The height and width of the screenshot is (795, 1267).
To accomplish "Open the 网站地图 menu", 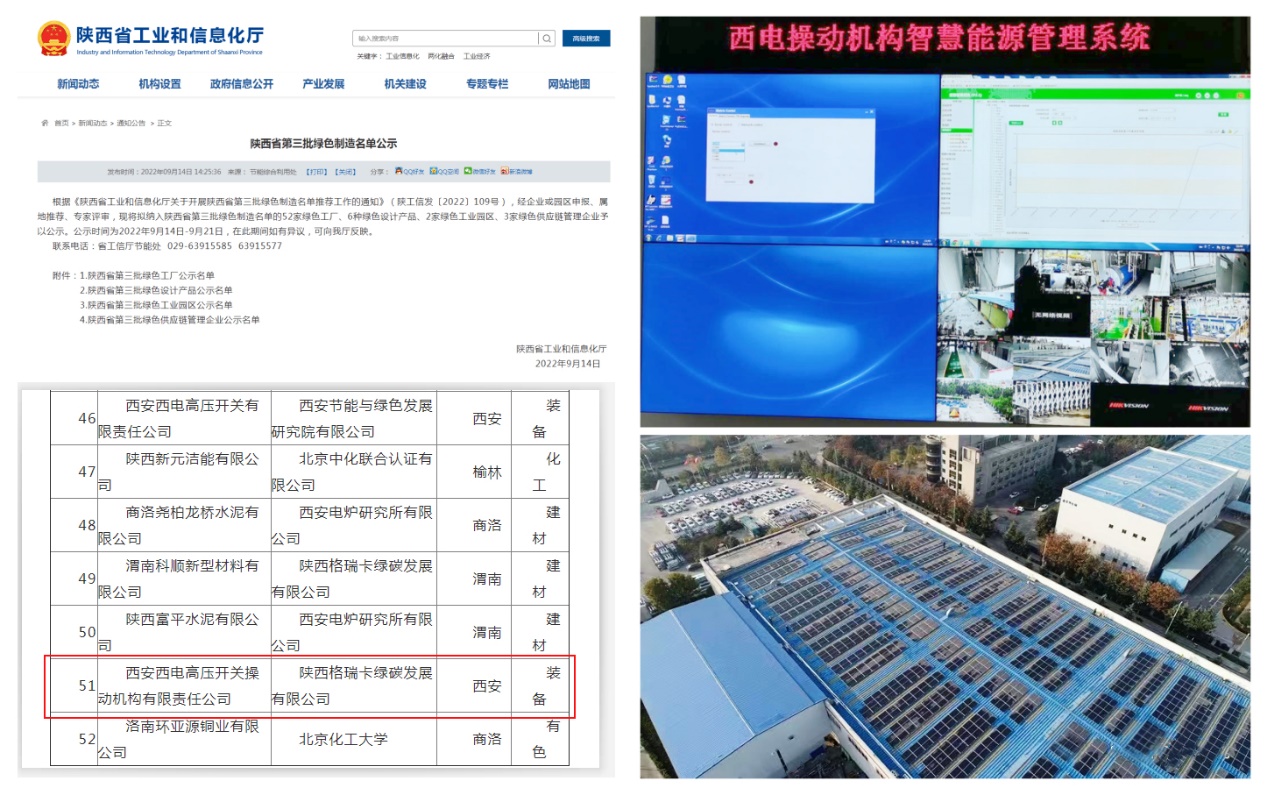I will (x=569, y=84).
